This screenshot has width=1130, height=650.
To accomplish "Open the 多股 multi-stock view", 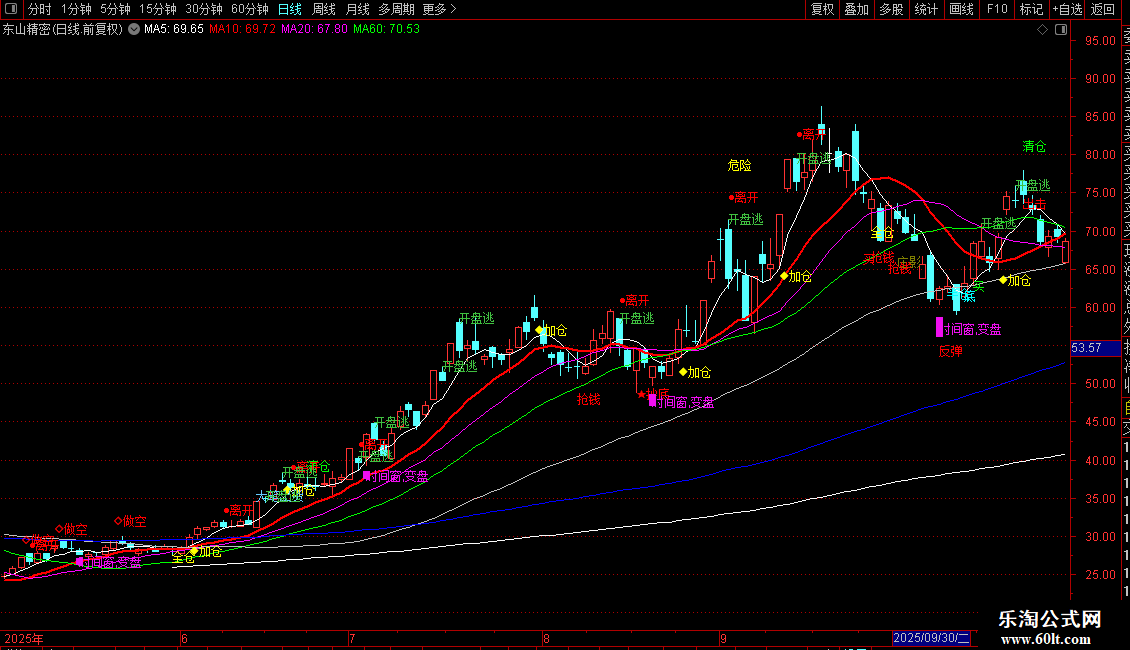I will tap(891, 9).
